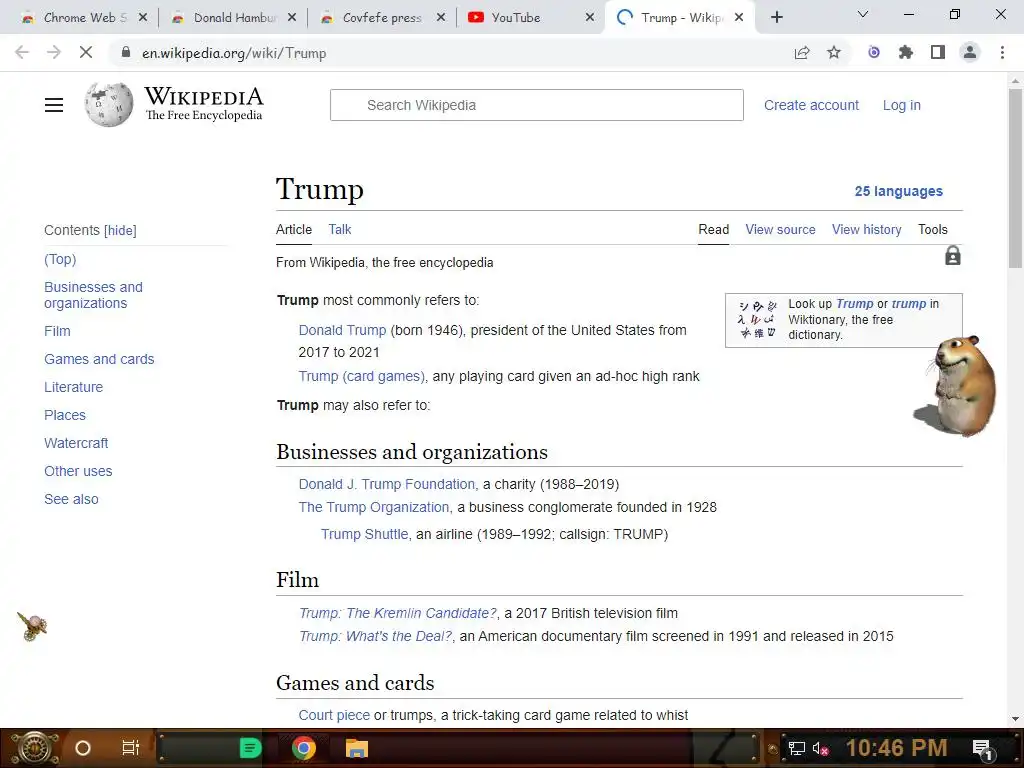Image resolution: width=1024 pixels, height=768 pixels.
Task: Switch to the Chrome Web Store tab
Action: tap(85, 18)
